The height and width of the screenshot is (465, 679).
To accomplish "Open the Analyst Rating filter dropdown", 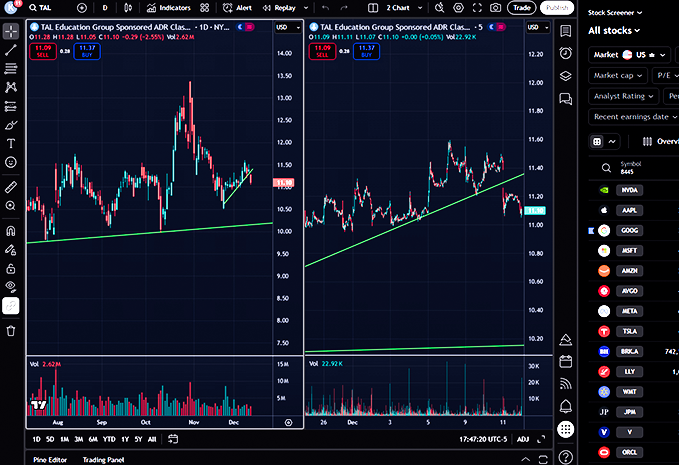I will (x=624, y=96).
